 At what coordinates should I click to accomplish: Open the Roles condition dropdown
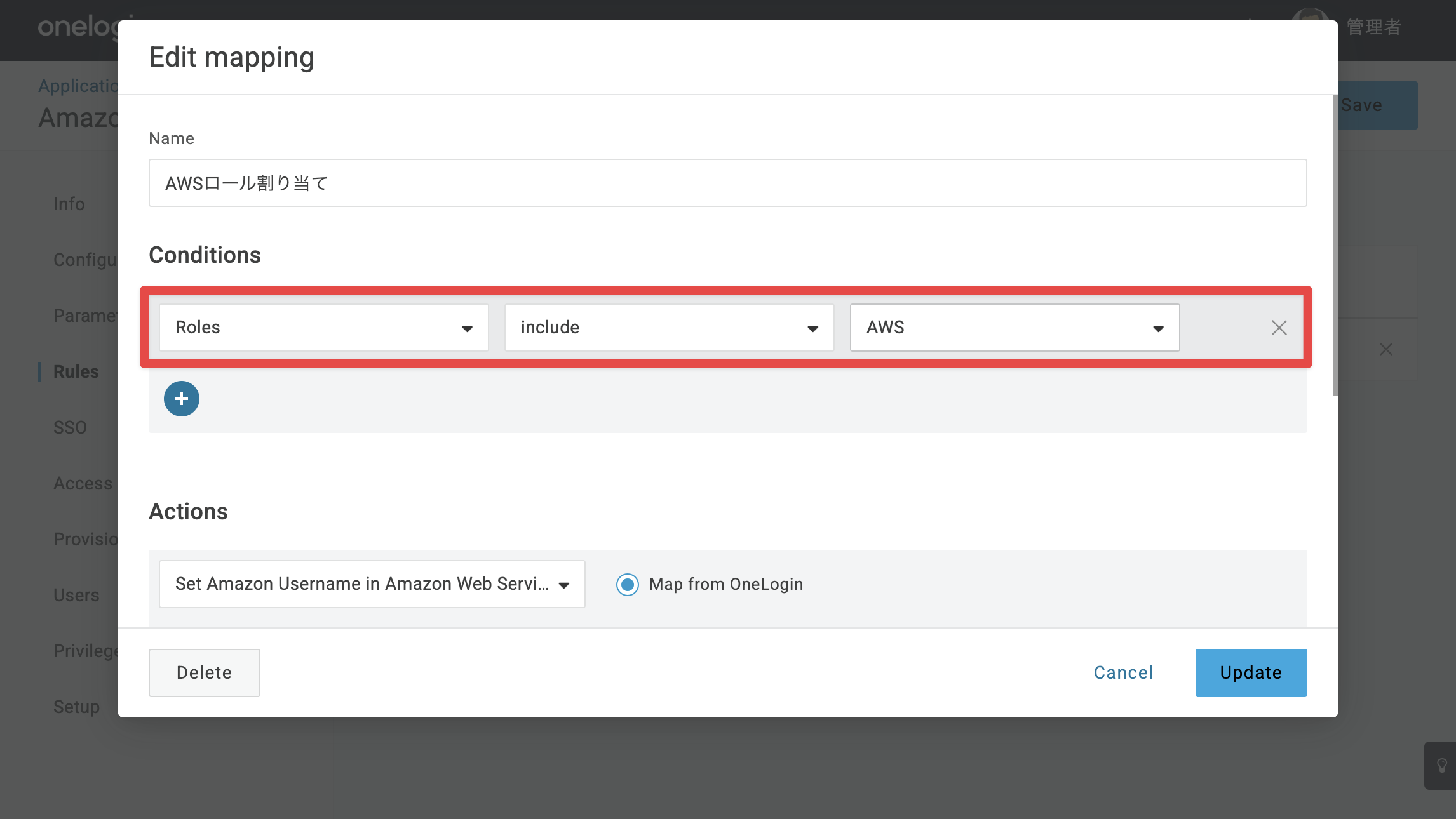[324, 328]
